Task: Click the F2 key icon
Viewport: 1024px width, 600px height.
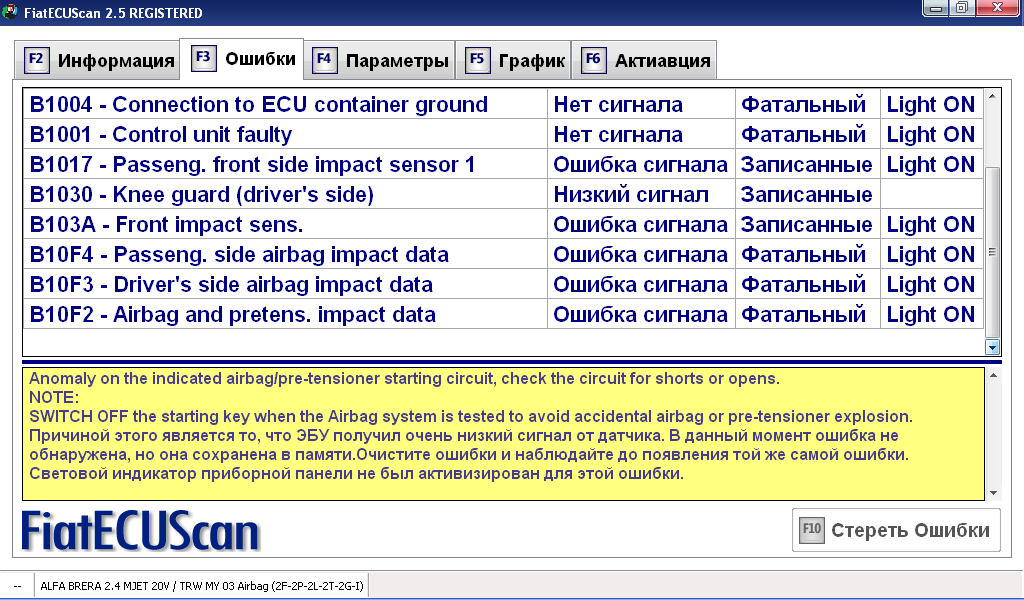Action: tap(36, 60)
